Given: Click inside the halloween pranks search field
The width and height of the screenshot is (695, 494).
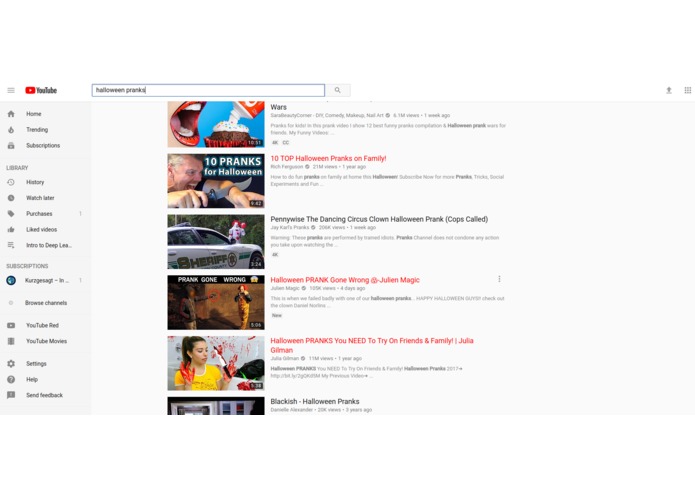Looking at the screenshot, I should (x=208, y=90).
